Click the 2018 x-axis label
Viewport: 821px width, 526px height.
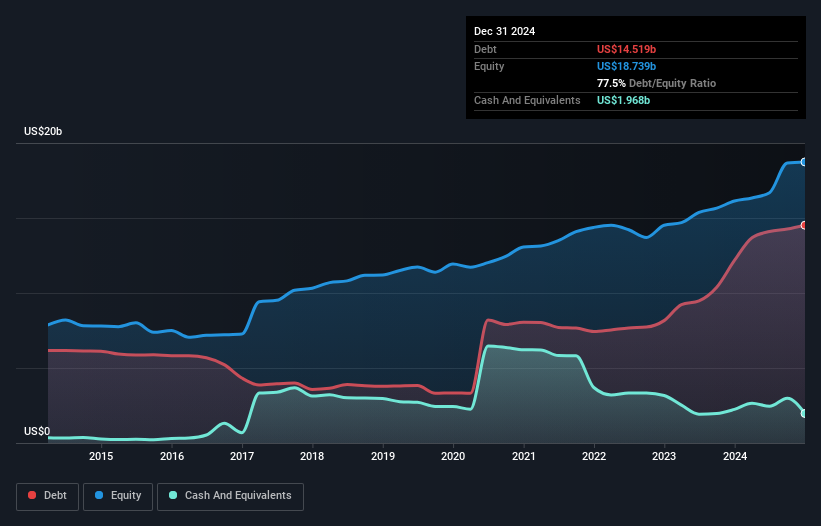pyautogui.click(x=312, y=456)
